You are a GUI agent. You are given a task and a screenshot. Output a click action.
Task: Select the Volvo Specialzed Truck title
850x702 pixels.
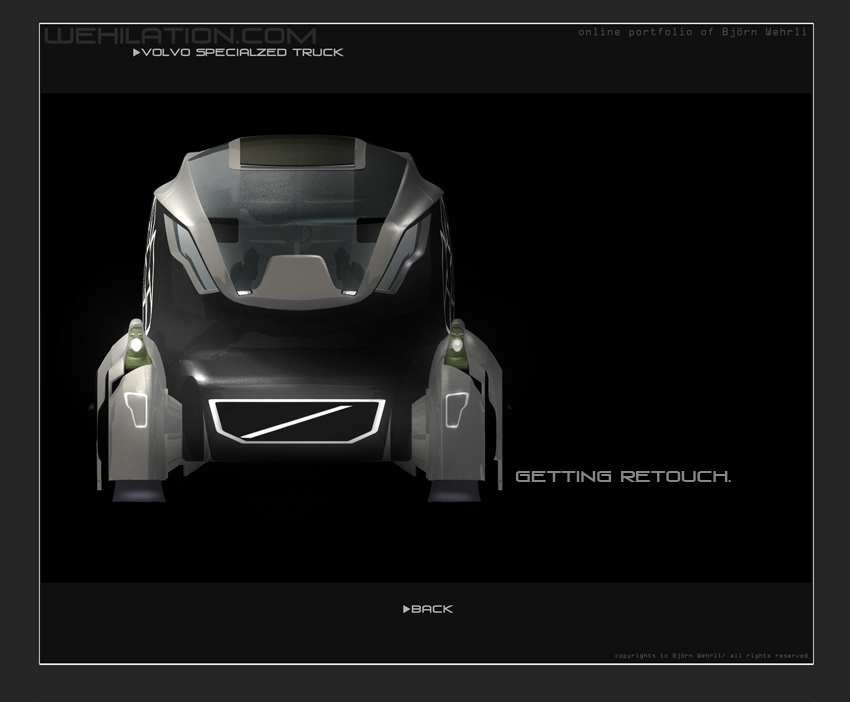pos(243,52)
